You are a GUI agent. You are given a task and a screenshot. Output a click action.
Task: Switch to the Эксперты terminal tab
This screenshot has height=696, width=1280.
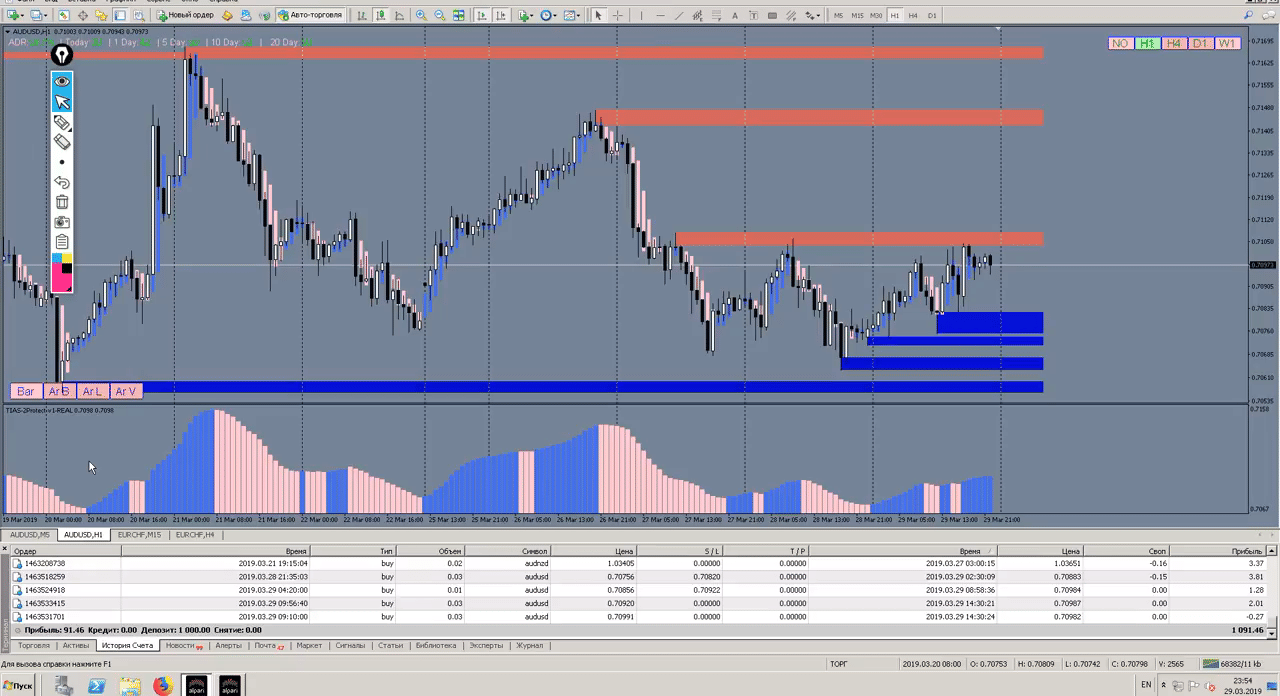tap(486, 646)
